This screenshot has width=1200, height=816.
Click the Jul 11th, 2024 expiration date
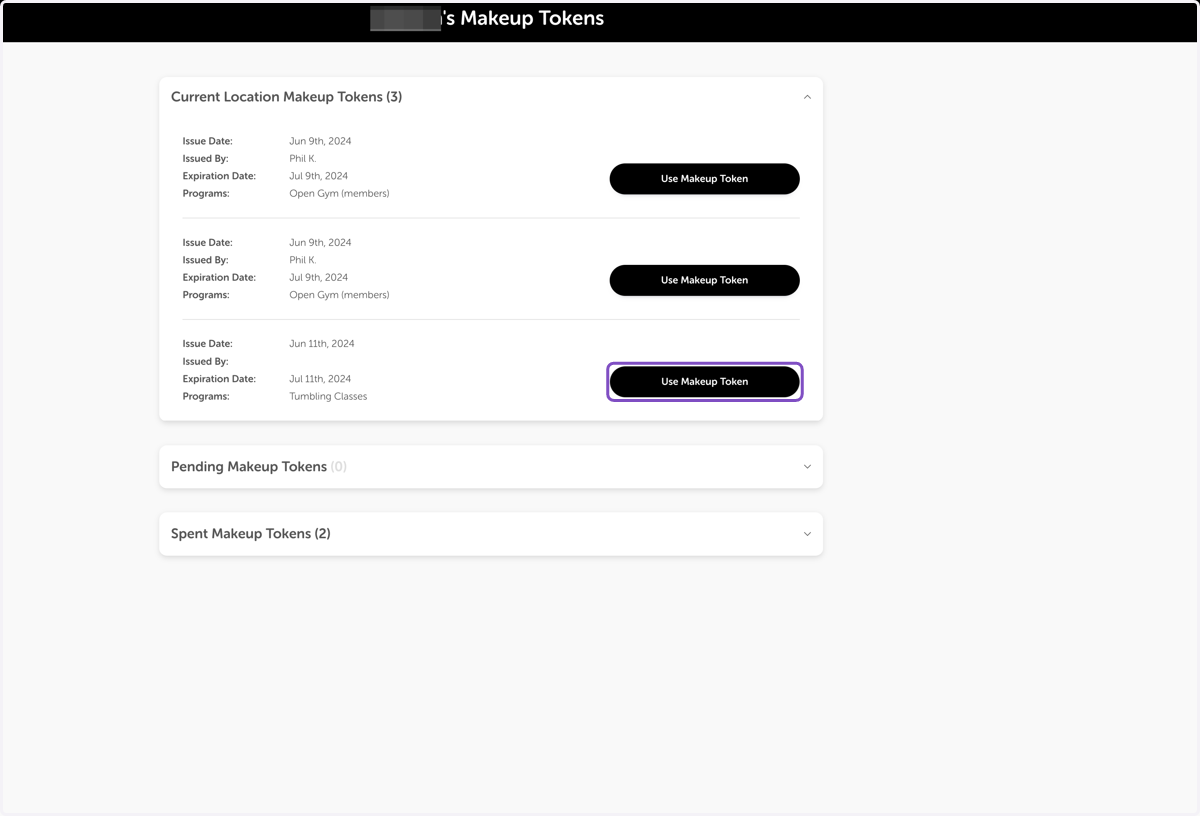pos(320,379)
